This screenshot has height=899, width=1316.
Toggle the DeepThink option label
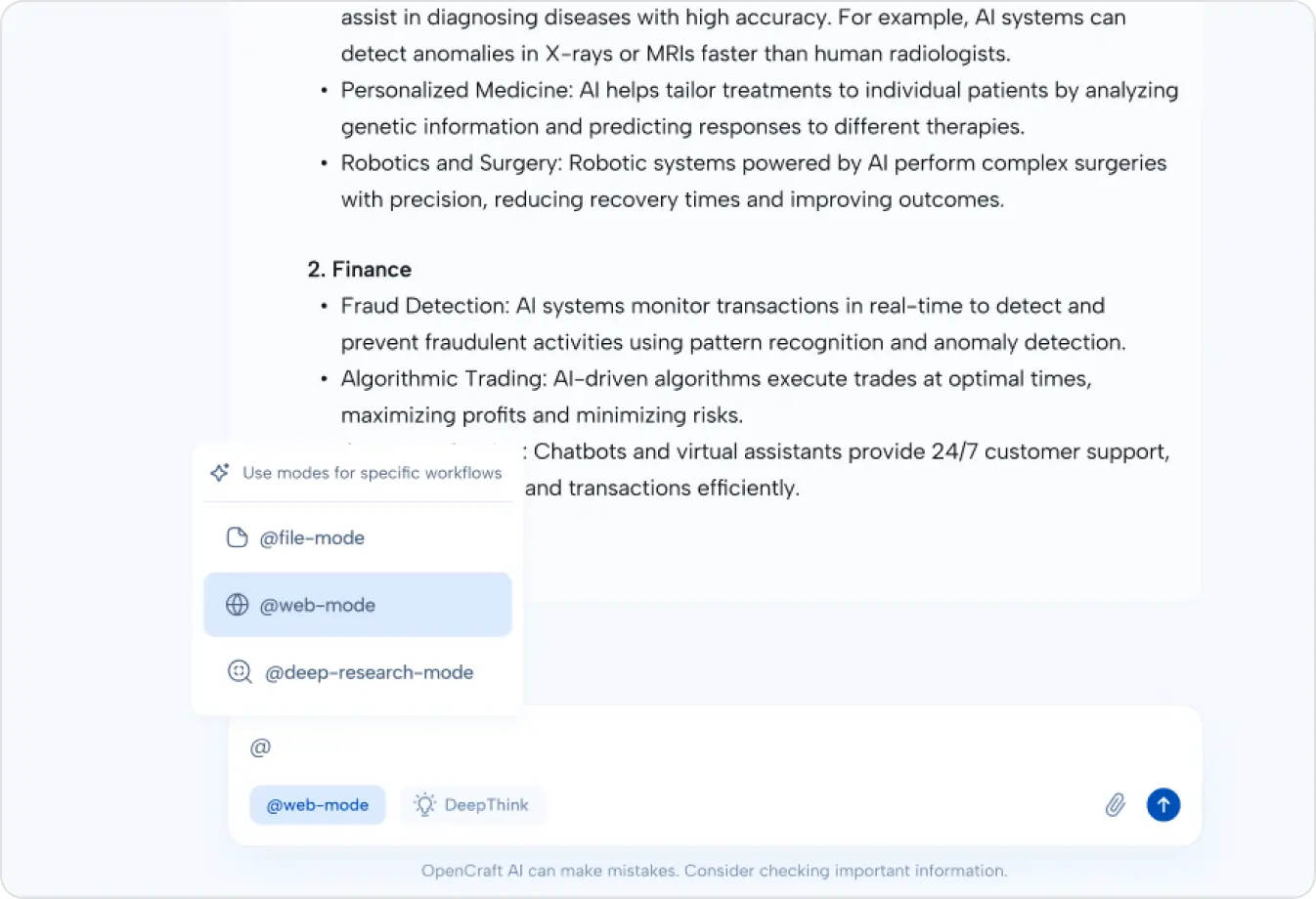(x=486, y=805)
